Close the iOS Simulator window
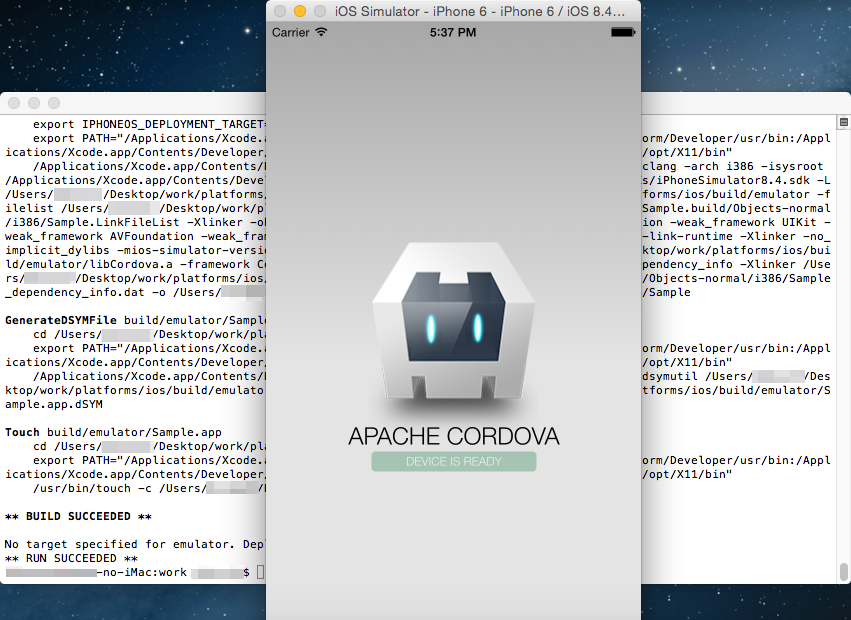 point(280,11)
